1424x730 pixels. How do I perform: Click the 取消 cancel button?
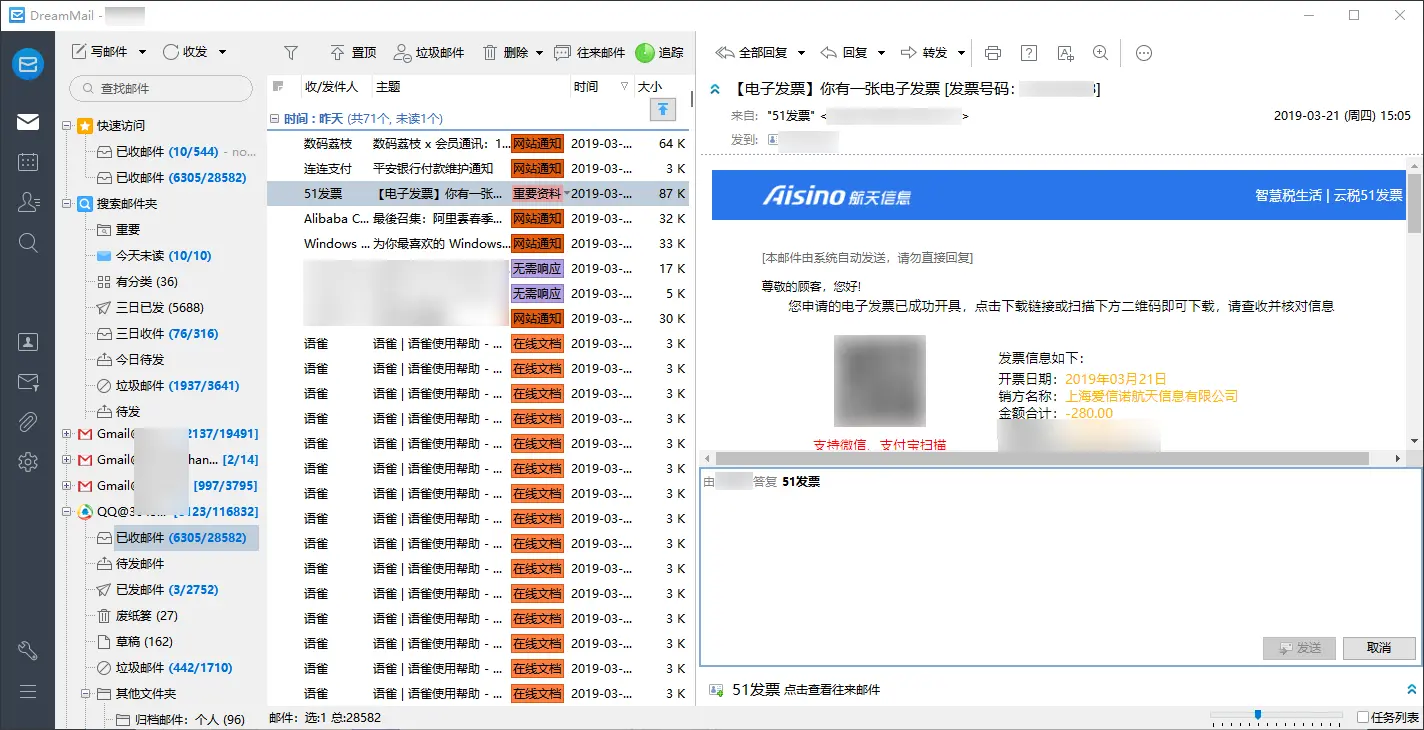pyautogui.click(x=1379, y=648)
